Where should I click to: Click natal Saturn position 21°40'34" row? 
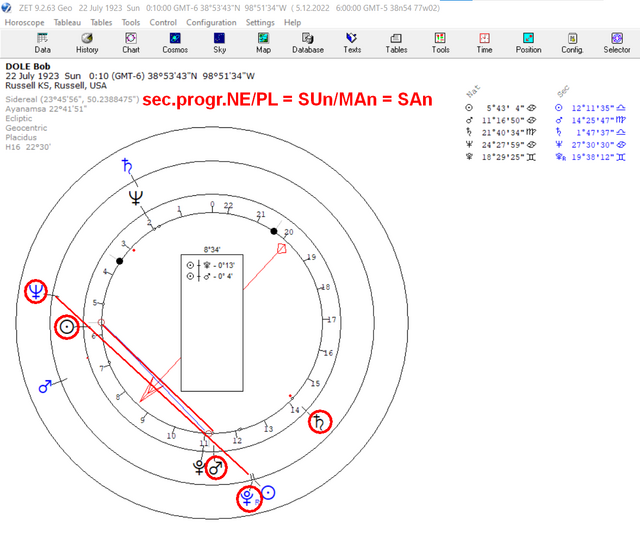click(x=500, y=133)
